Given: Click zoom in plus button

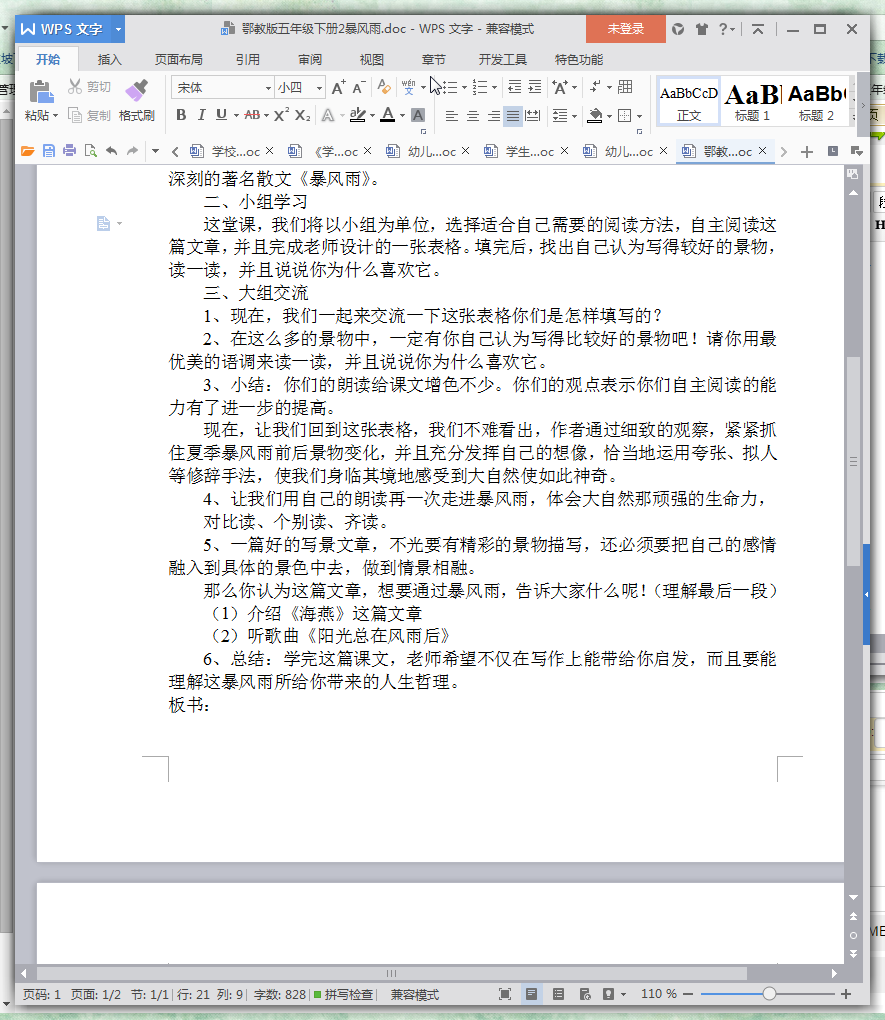Looking at the screenshot, I should 846,993.
